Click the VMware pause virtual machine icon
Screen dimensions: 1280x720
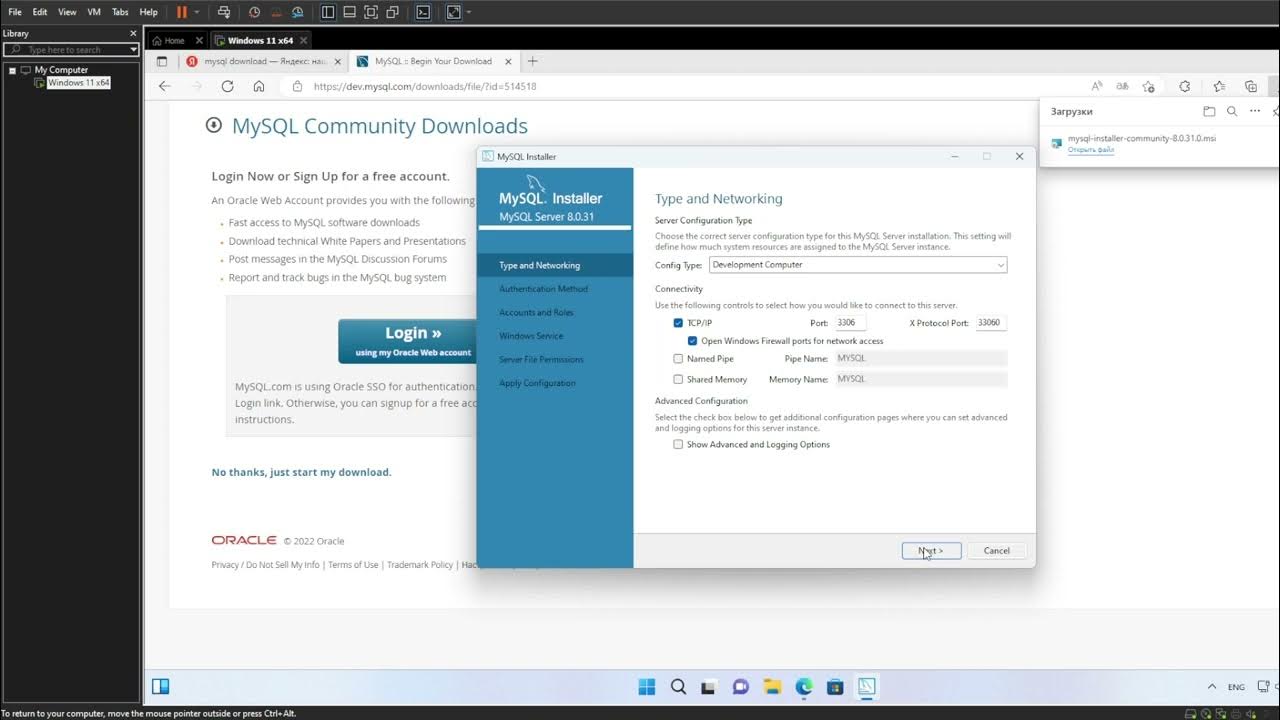tap(182, 12)
